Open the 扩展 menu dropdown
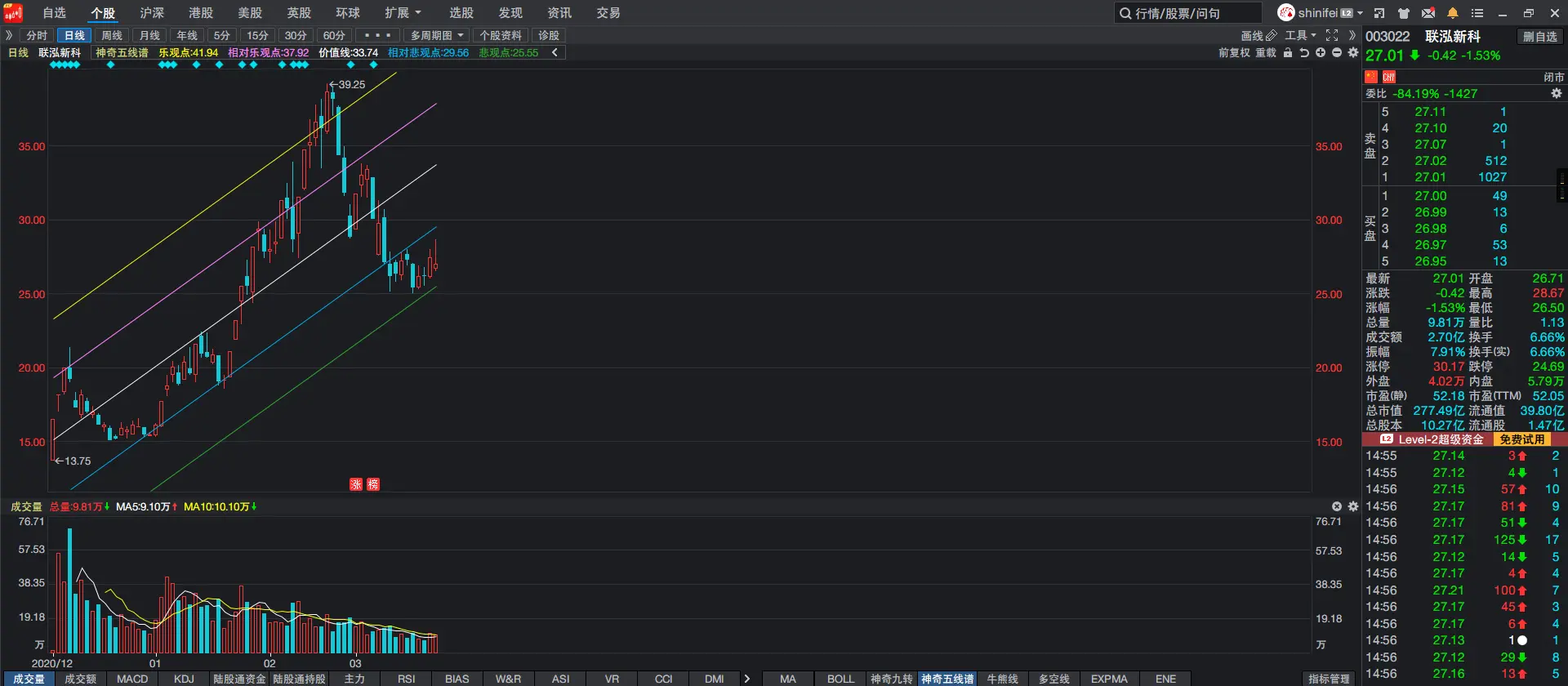Viewport: 1568px width, 686px height. pyautogui.click(x=403, y=13)
